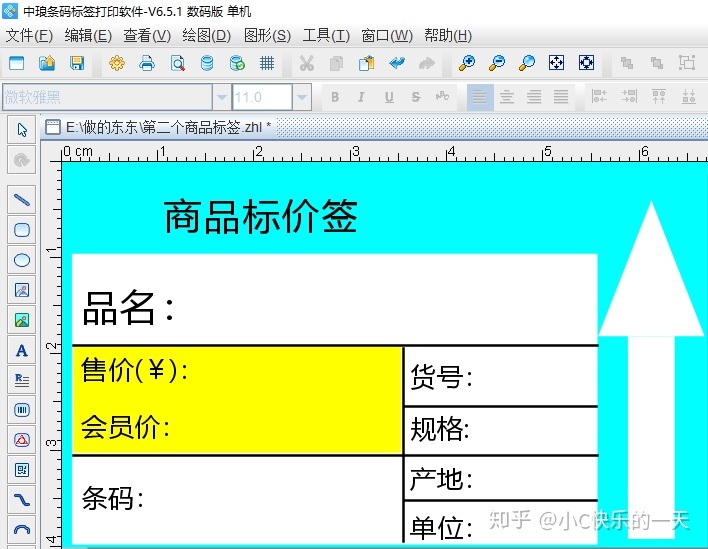708x549 pixels.
Task: Select the 货号: label text
Action: (441, 377)
